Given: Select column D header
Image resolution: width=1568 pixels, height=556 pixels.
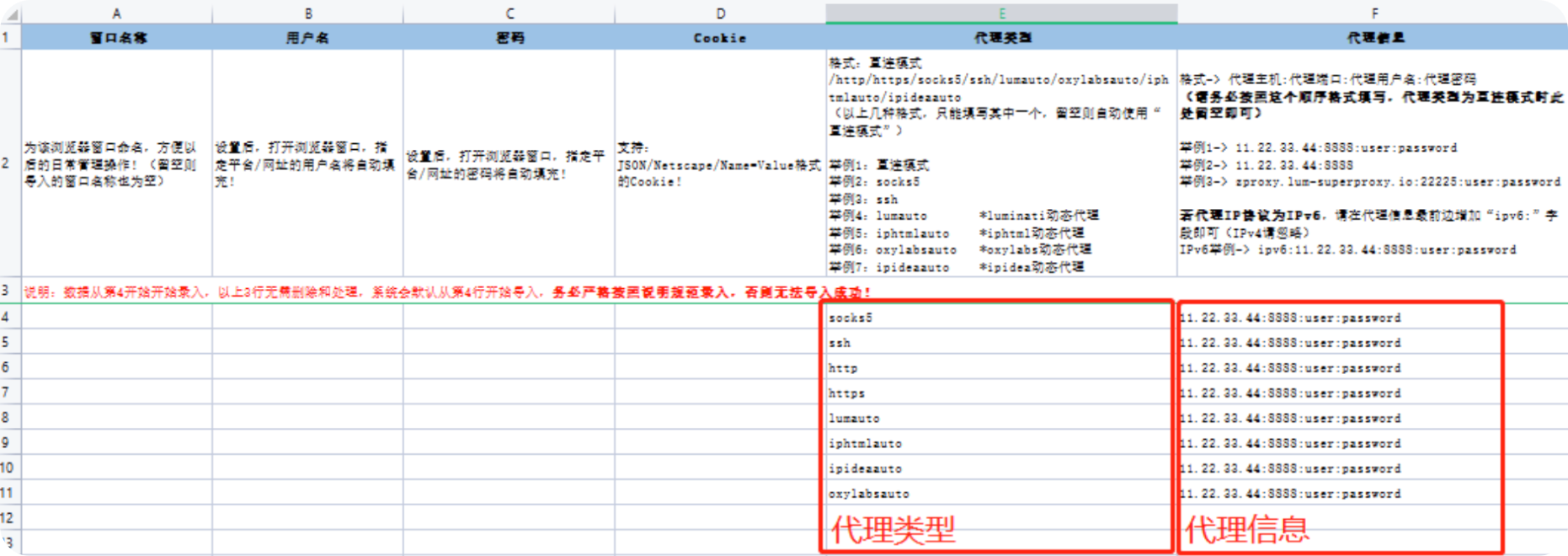Looking at the screenshot, I should [720, 13].
